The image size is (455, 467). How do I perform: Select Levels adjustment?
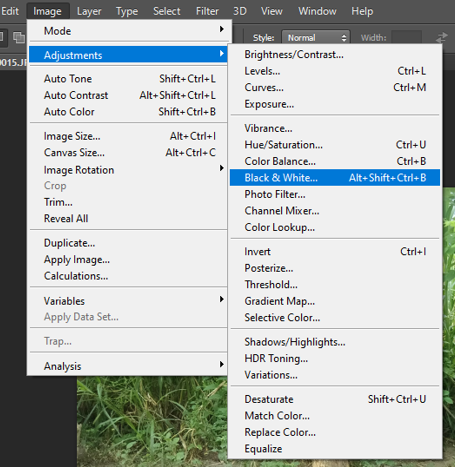coord(335,71)
